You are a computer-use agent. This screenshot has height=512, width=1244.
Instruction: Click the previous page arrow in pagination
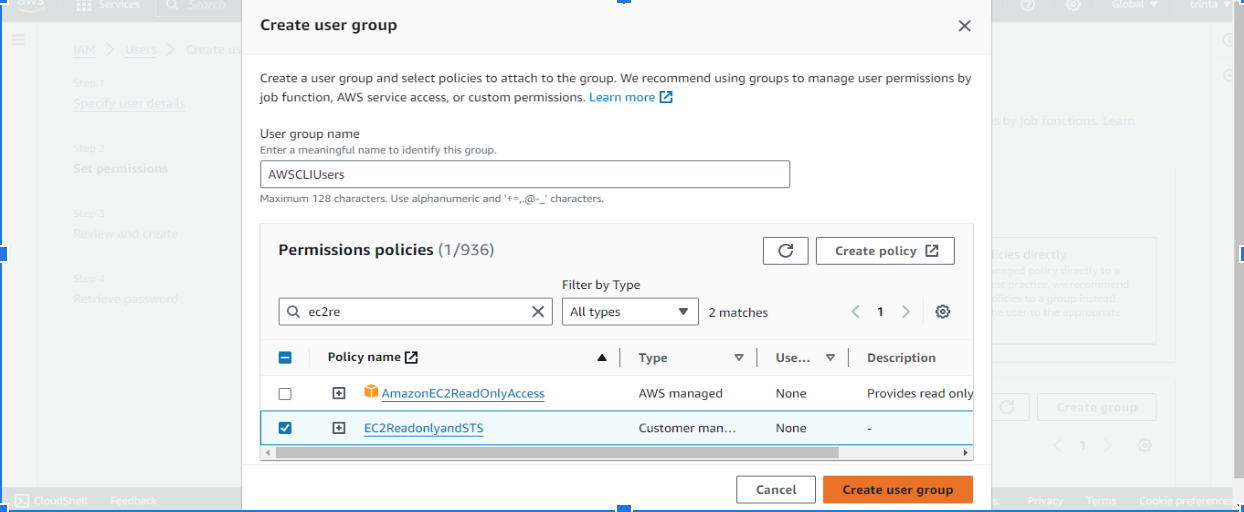[x=856, y=312]
